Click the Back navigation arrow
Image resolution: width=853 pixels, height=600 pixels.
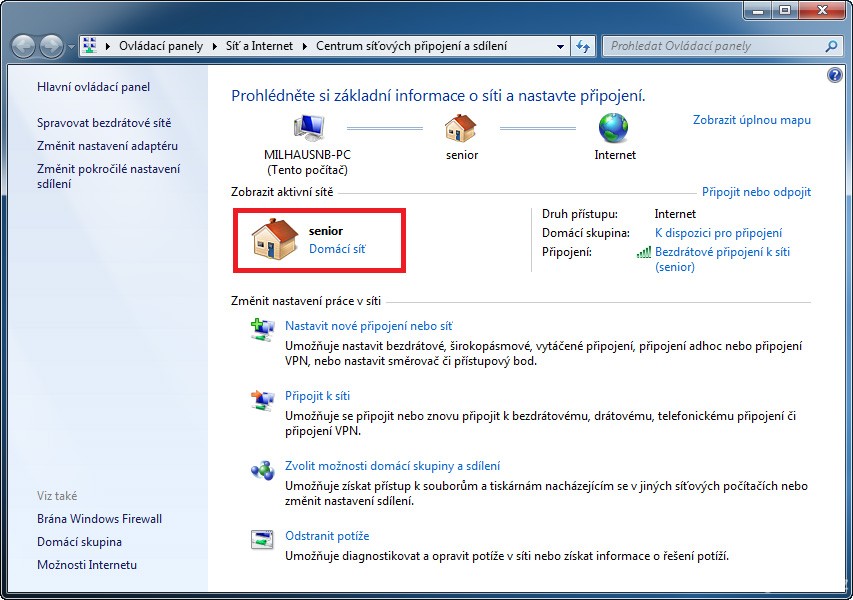(x=23, y=46)
